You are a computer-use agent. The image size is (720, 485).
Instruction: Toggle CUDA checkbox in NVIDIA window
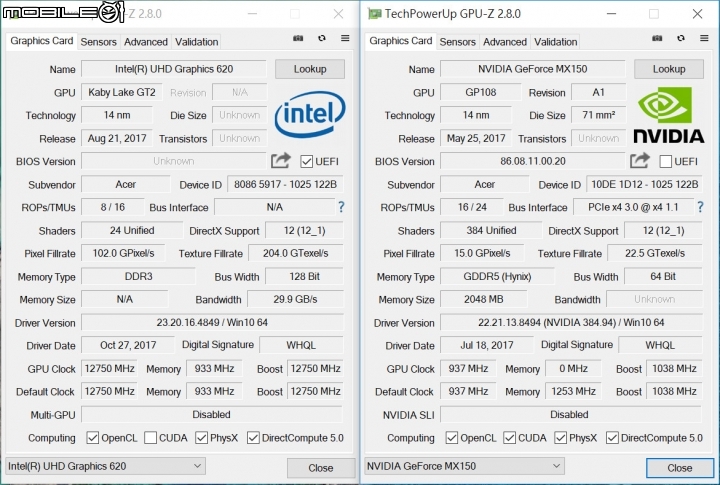click(509, 438)
